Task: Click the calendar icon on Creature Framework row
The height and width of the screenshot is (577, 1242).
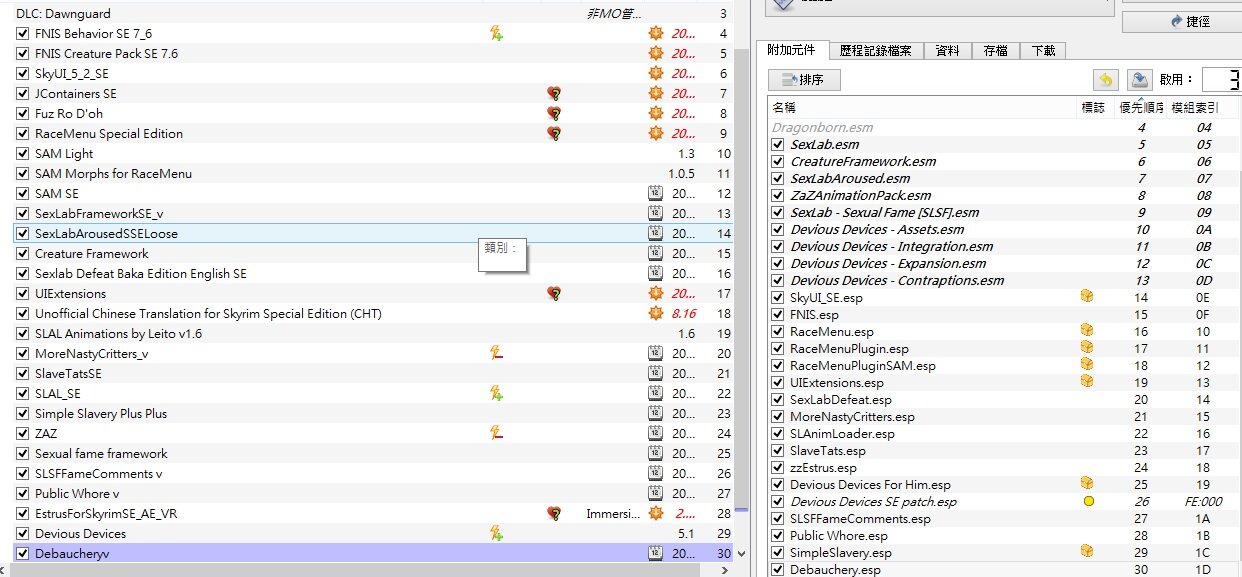Action: coord(655,253)
